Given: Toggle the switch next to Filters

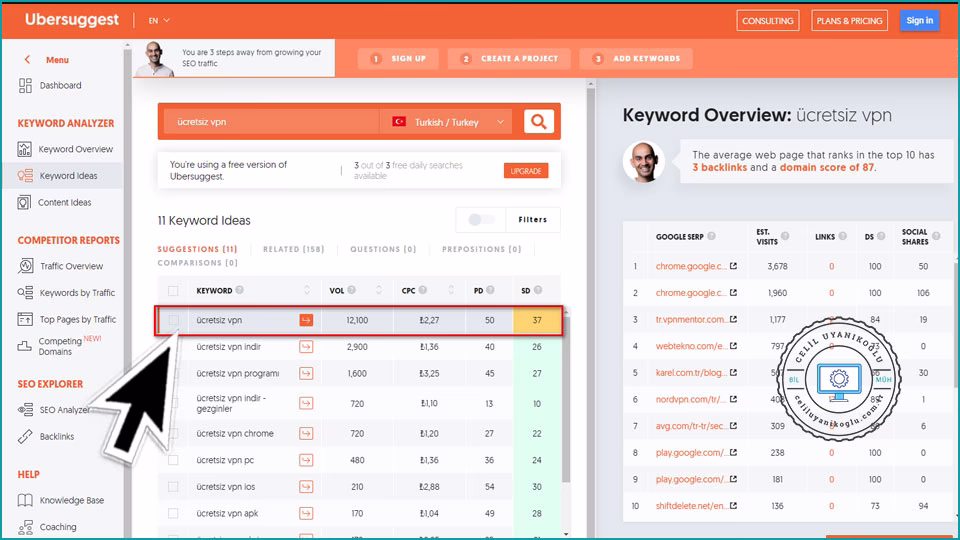Looking at the screenshot, I should (481, 220).
